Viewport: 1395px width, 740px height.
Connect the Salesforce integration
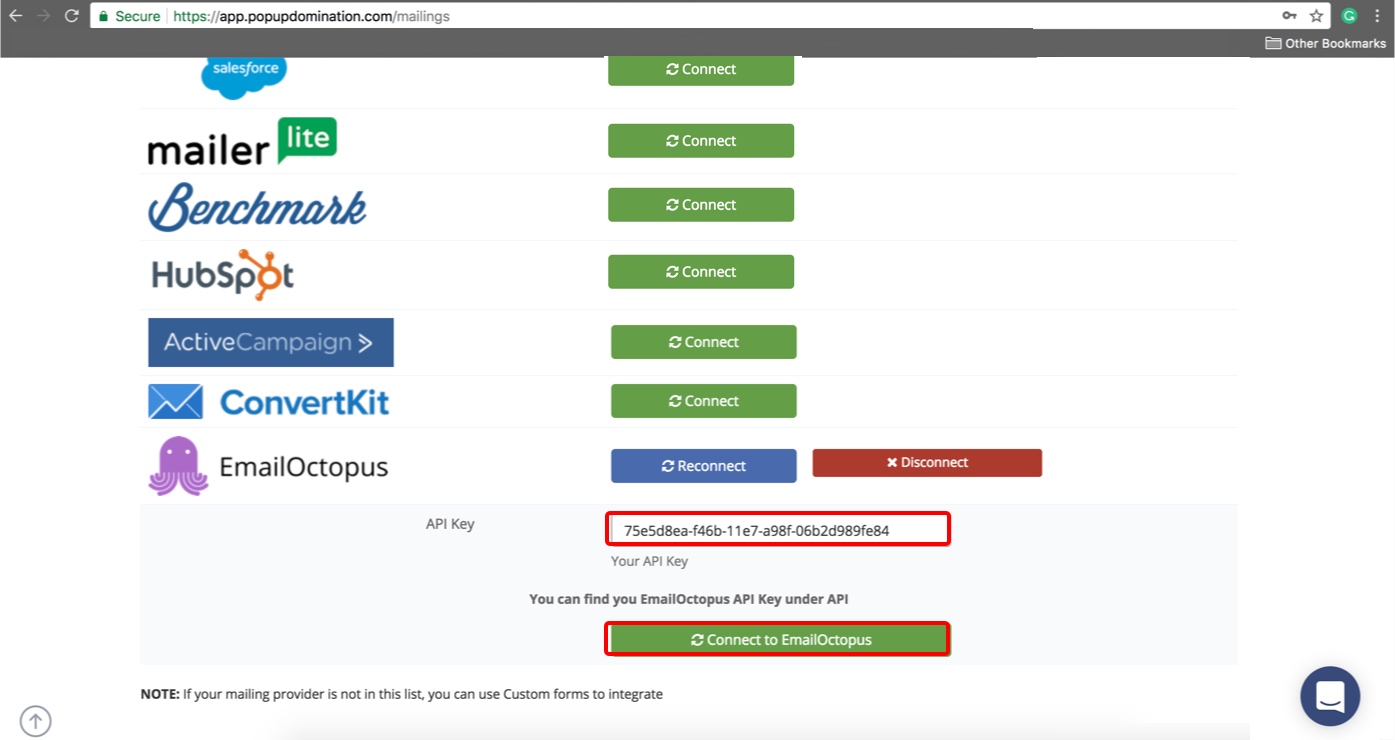[x=701, y=70]
